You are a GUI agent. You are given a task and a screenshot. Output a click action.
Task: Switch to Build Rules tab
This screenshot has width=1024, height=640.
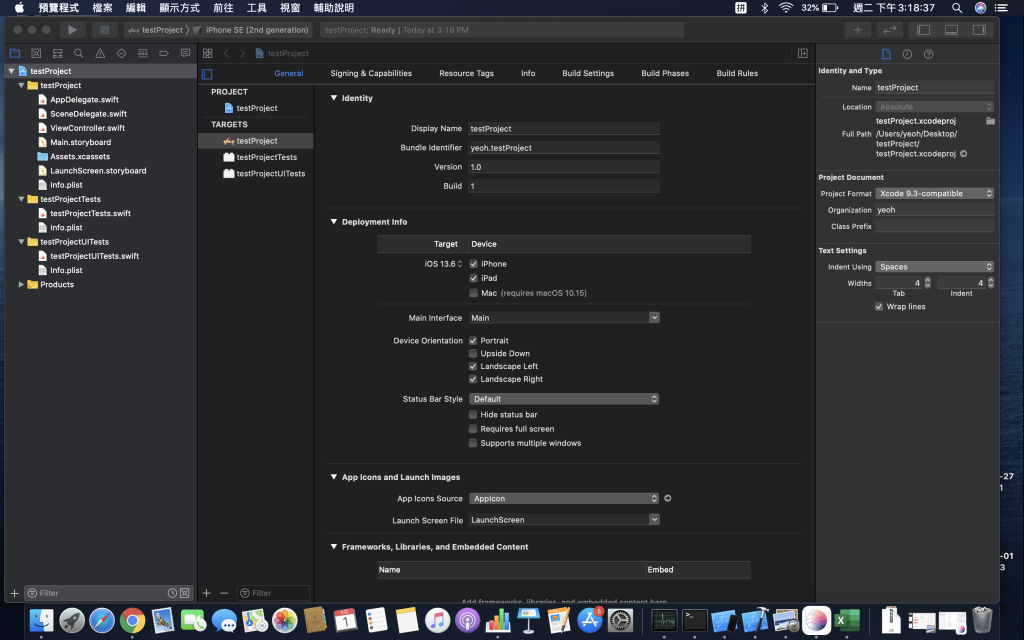[x=737, y=73]
